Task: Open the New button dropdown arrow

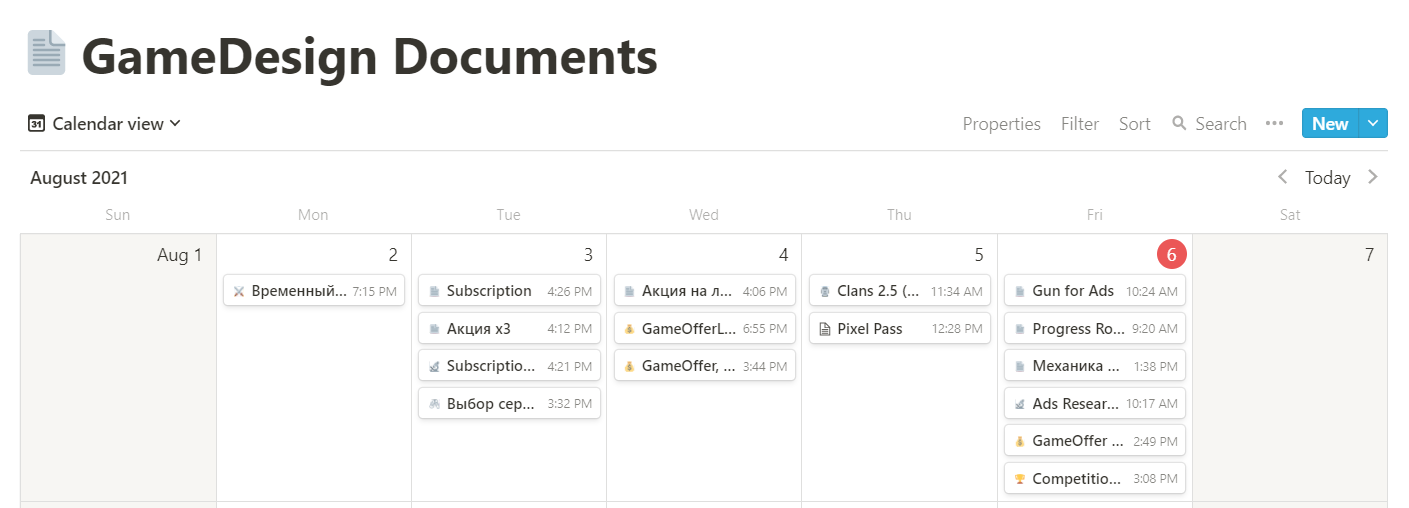Action: (1373, 124)
